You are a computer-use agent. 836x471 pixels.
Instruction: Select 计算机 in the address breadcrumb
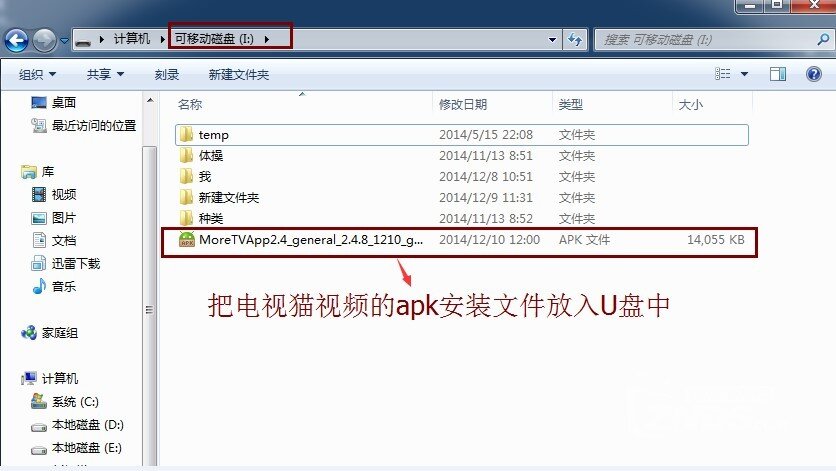(132, 39)
